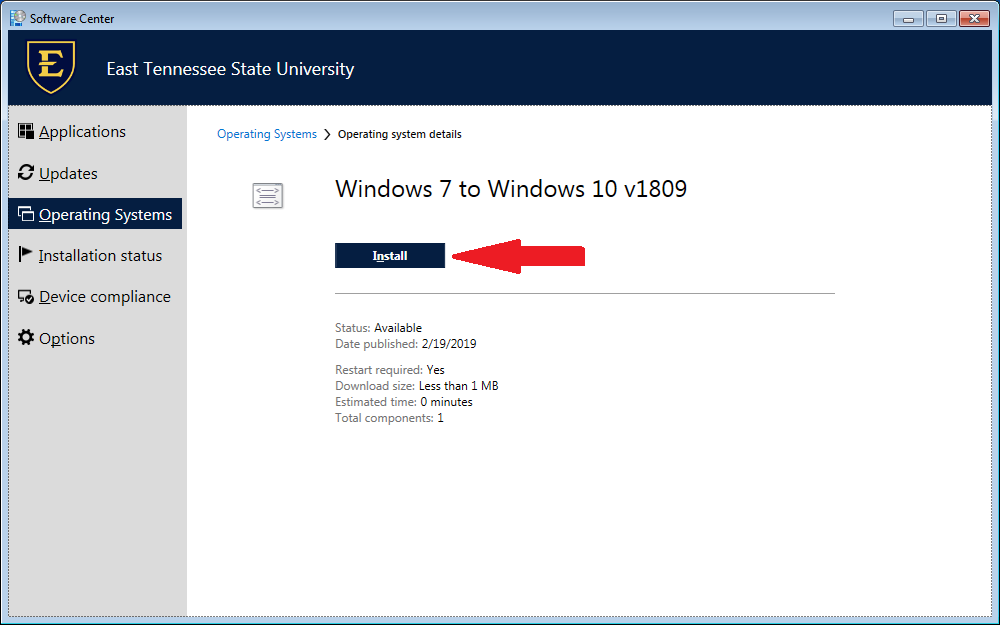This screenshot has height=625, width=1000.
Task: Go to Installation status text label
Action: pyautogui.click(x=100, y=256)
